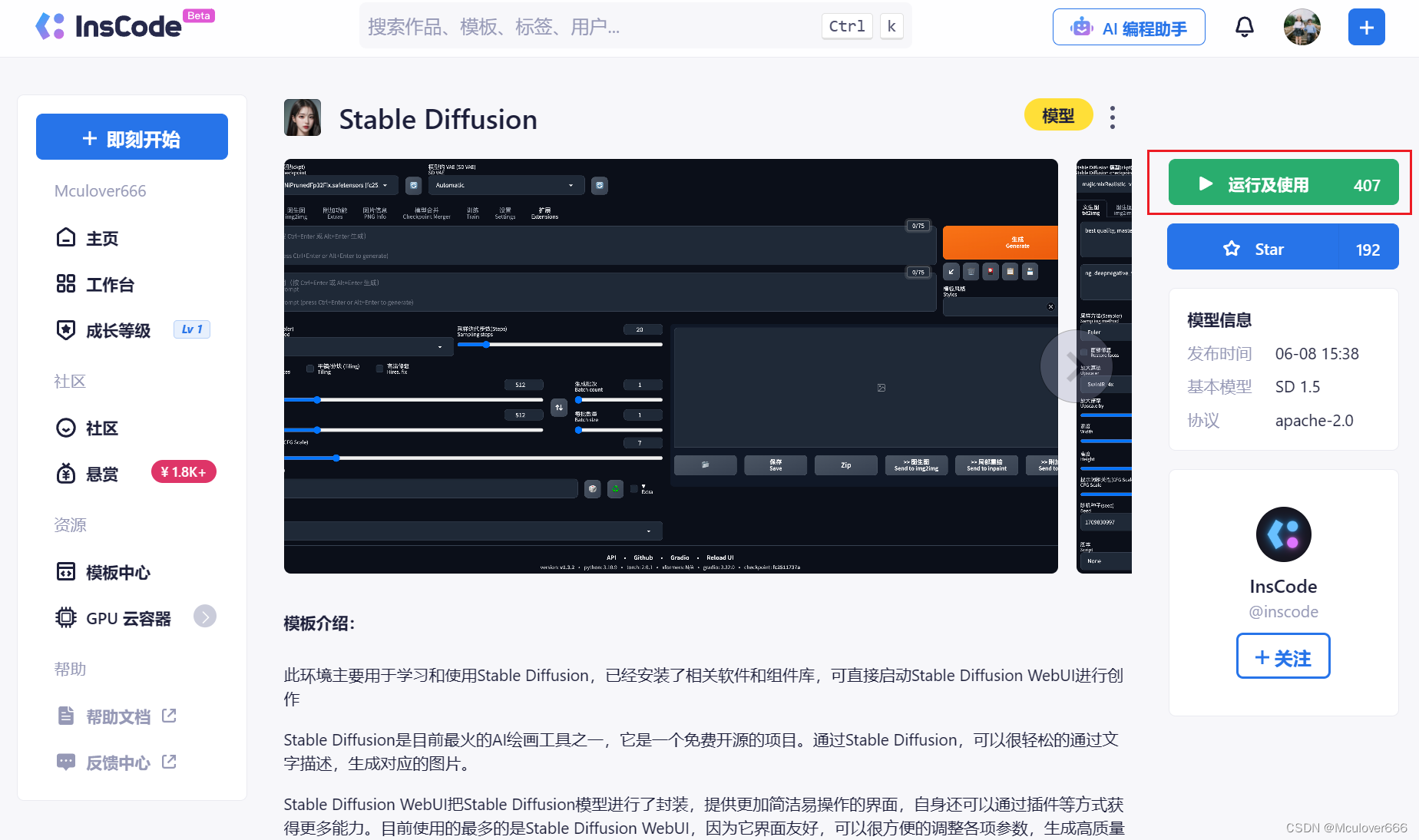Open the three-dot more options menu
Viewport: 1419px width, 840px height.
tap(1112, 117)
